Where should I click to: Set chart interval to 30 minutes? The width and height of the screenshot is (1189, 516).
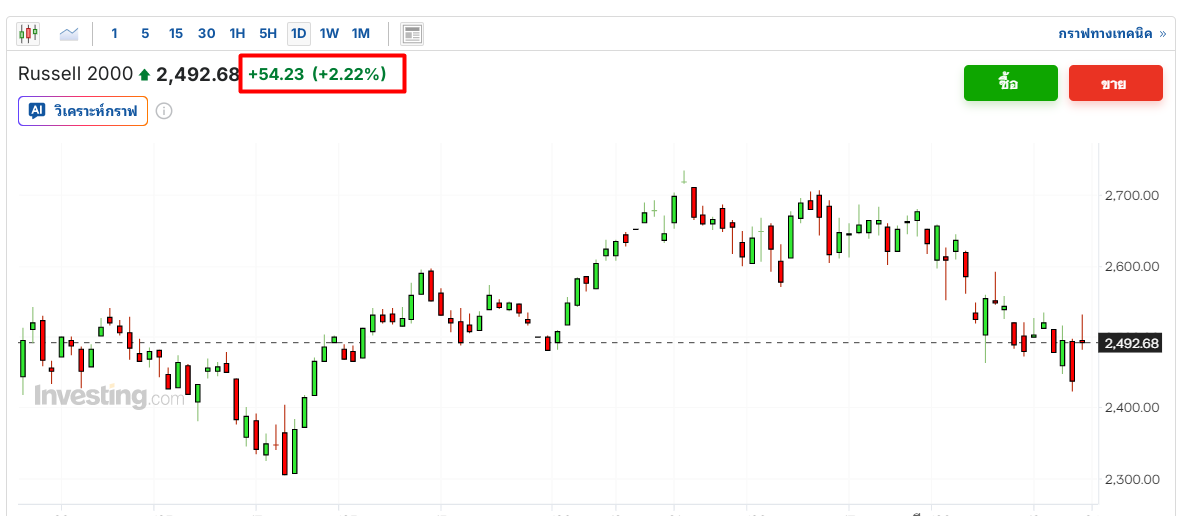(206, 34)
